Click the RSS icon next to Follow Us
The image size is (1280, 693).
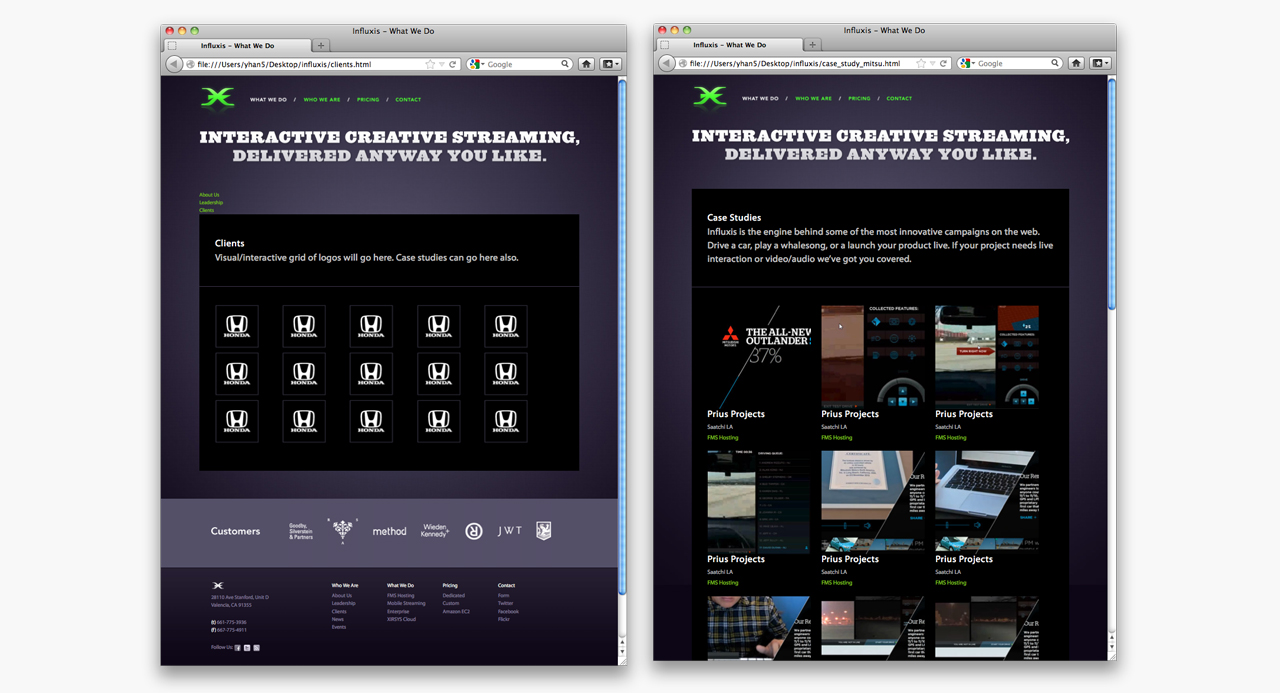pyautogui.click(x=256, y=648)
